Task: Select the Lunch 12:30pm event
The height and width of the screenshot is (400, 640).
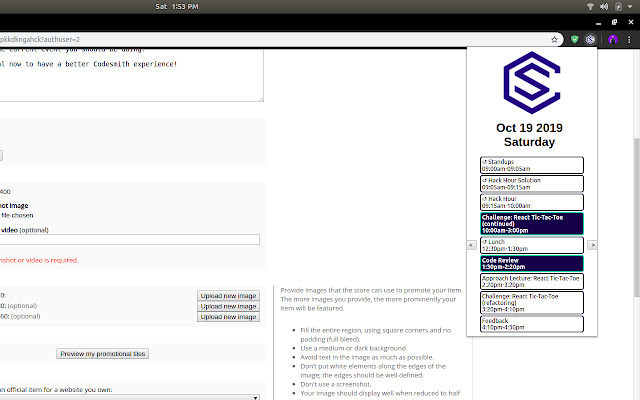Action: 532,245
